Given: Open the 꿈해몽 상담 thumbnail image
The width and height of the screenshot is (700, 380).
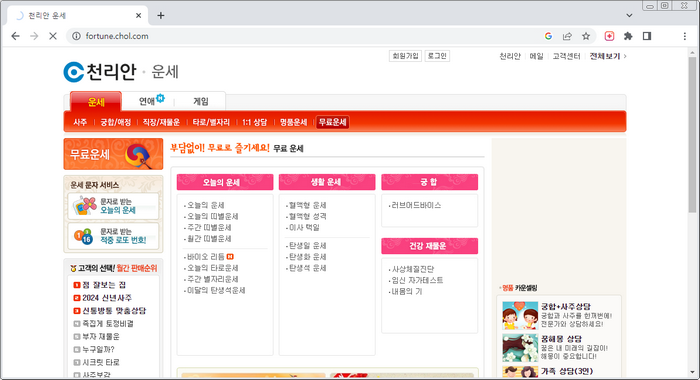Looking at the screenshot, I should 520,348.
